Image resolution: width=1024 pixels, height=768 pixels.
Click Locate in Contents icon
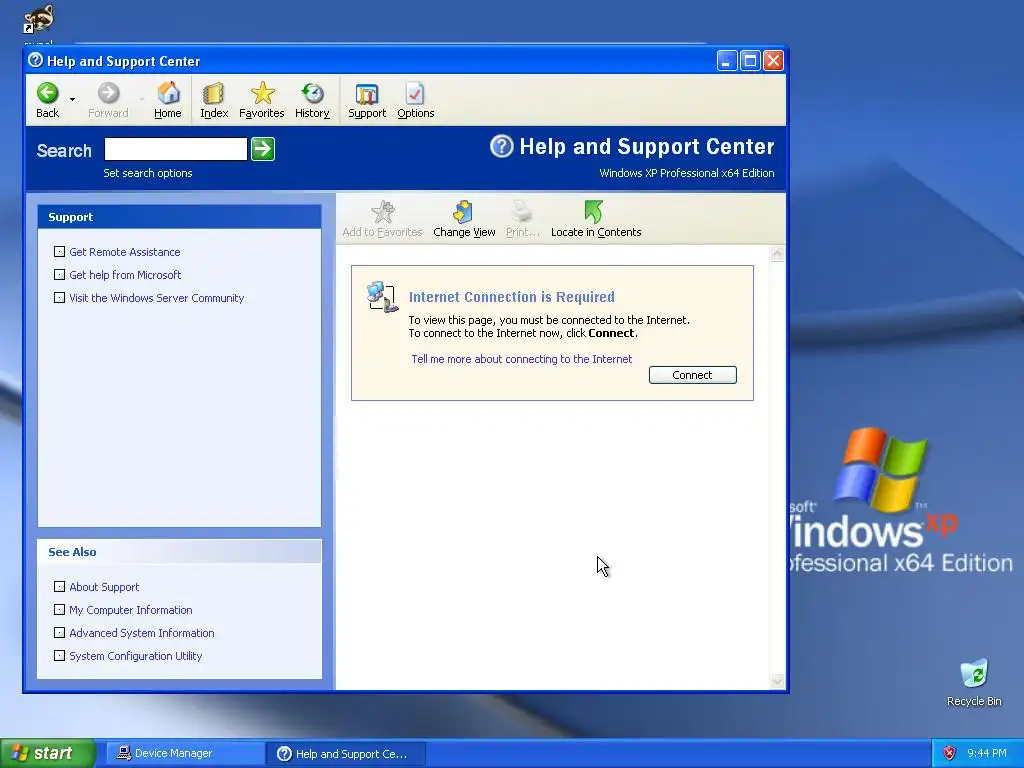click(x=594, y=212)
